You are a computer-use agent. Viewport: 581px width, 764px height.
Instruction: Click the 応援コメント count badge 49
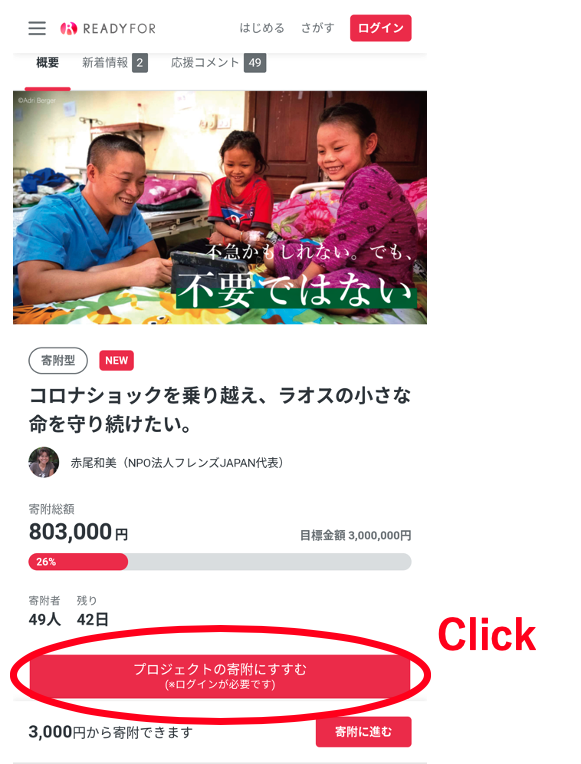(x=255, y=62)
